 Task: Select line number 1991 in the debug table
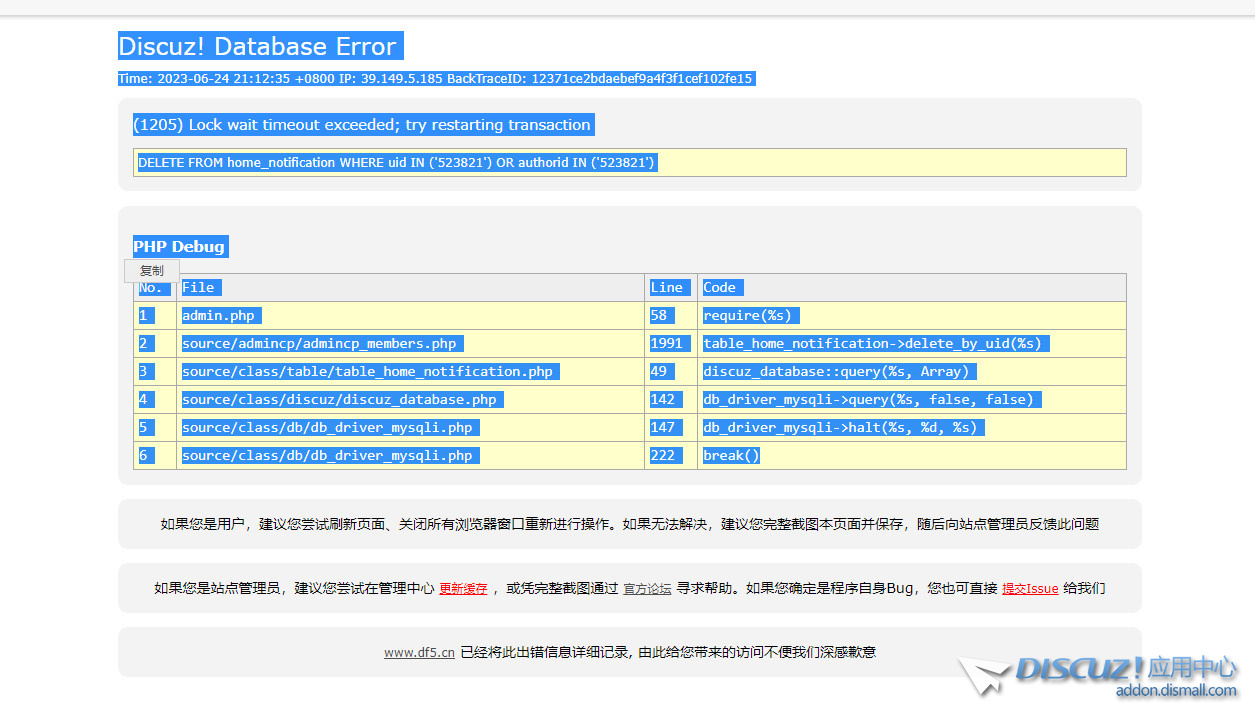(x=669, y=343)
